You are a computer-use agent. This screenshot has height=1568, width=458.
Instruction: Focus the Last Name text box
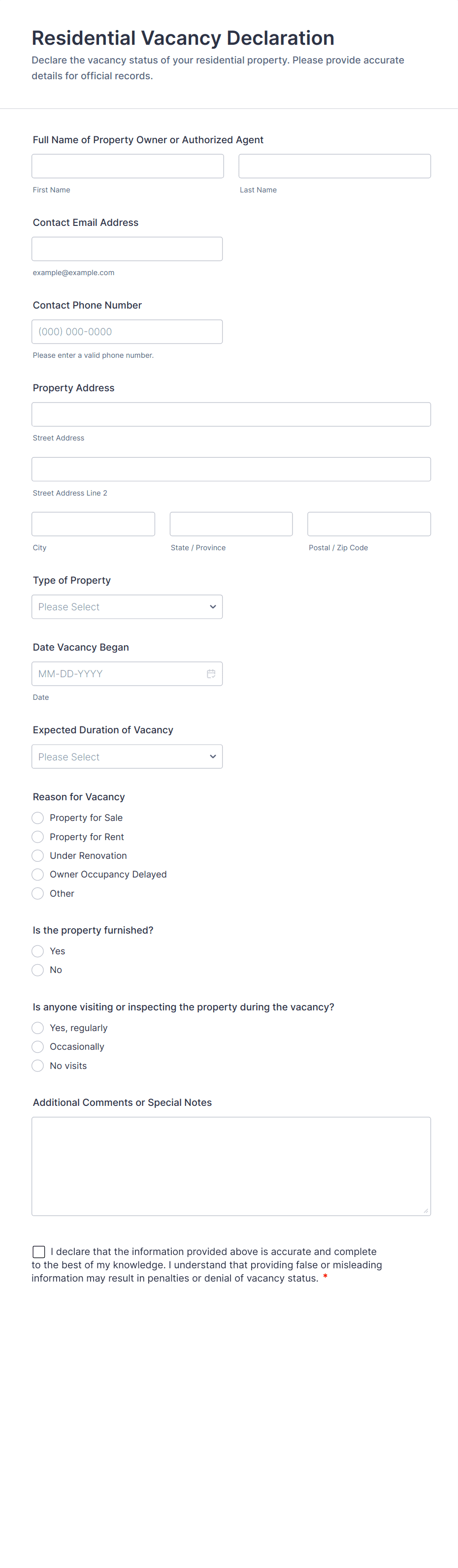point(334,166)
